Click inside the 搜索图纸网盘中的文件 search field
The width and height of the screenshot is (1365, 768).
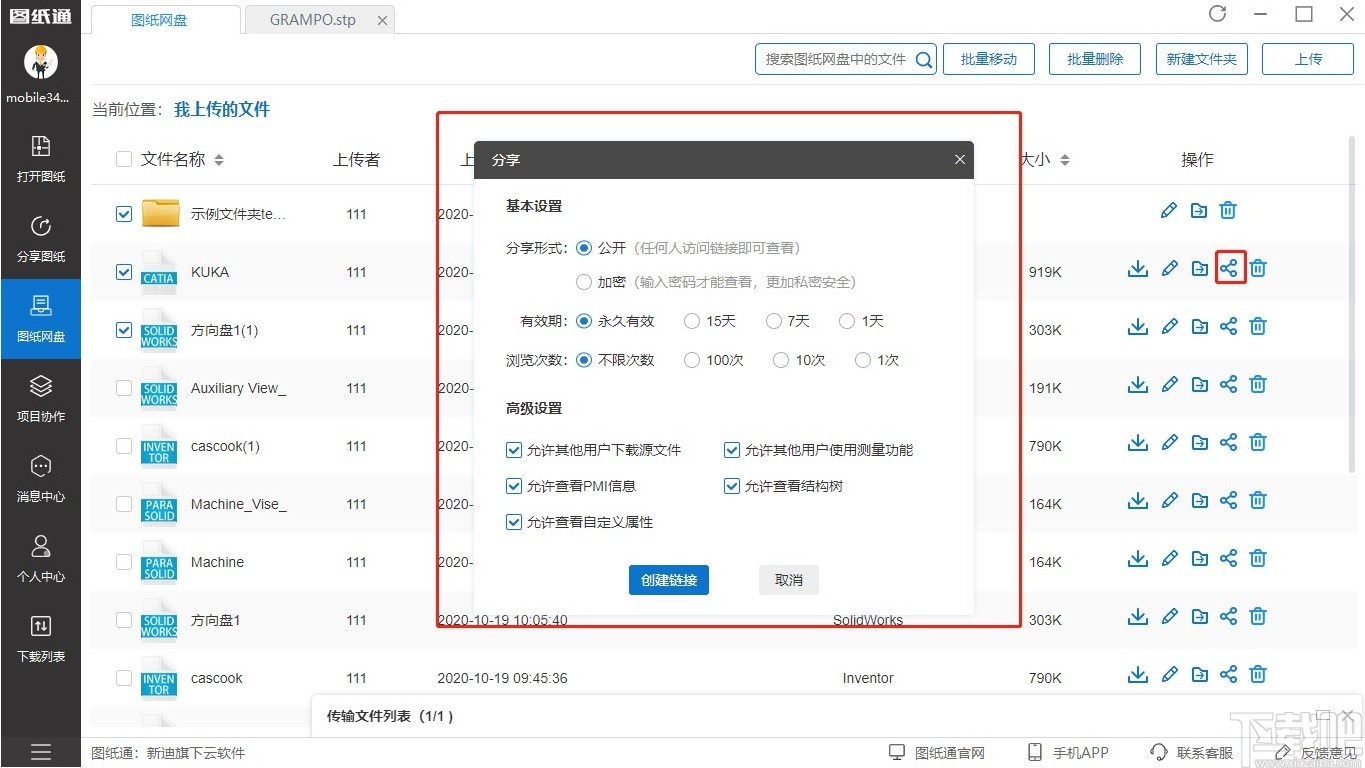840,59
